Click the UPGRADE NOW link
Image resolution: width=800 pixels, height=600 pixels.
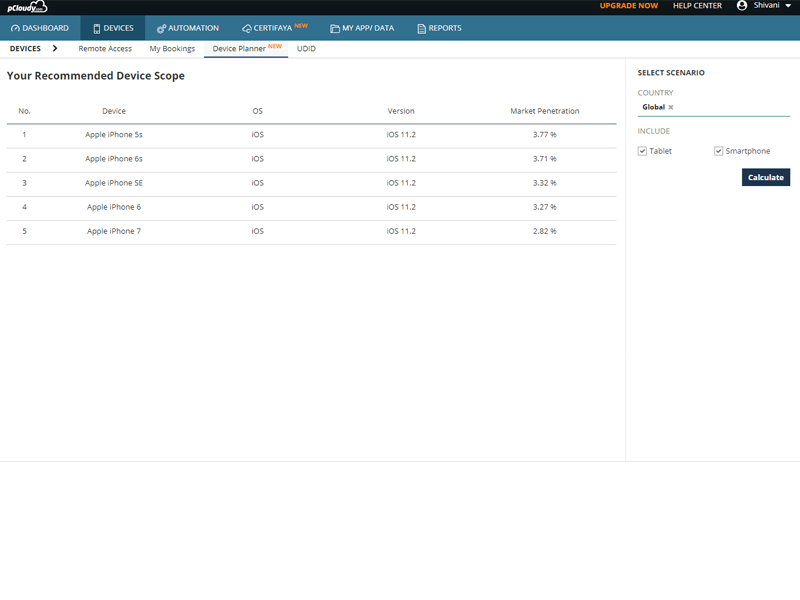629,6
